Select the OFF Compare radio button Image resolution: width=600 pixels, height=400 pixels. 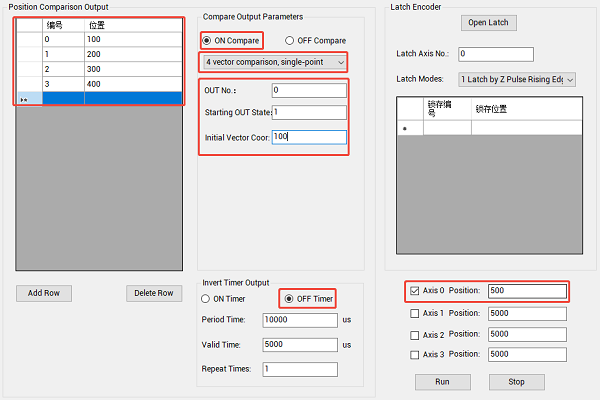291,41
